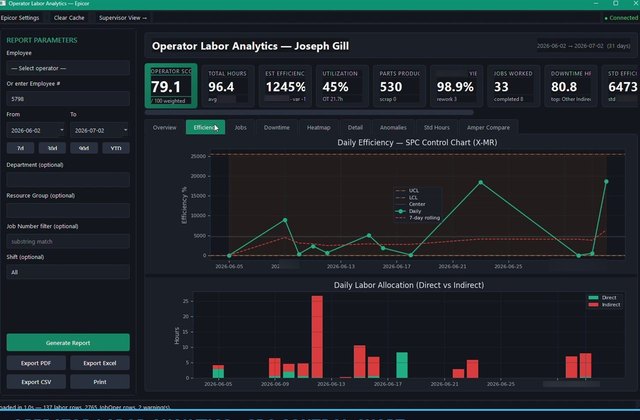This screenshot has height=420, width=640.
Task: Click the loaded status bar message
Action: [85, 407]
